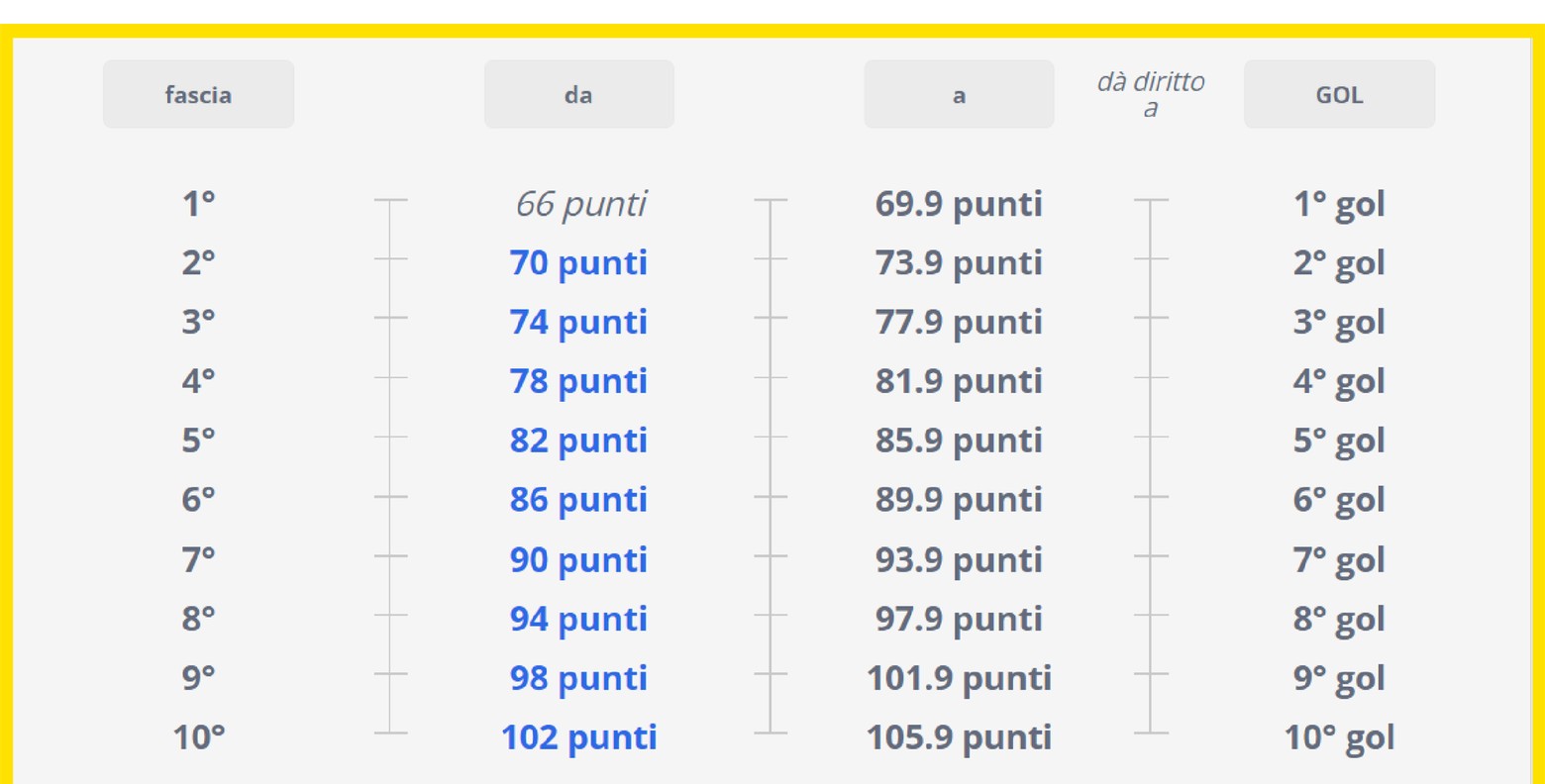
Task: Click the fascia header button
Action: point(198,94)
